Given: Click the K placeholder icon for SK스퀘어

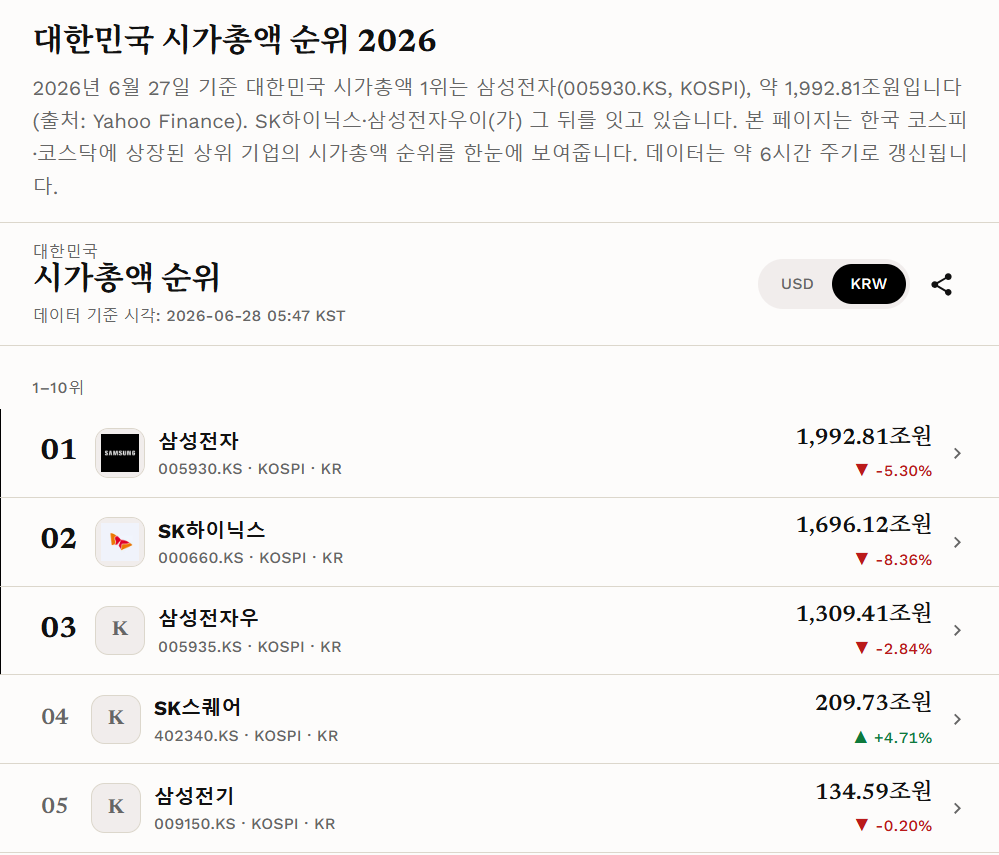Looking at the screenshot, I should click(x=116, y=719).
